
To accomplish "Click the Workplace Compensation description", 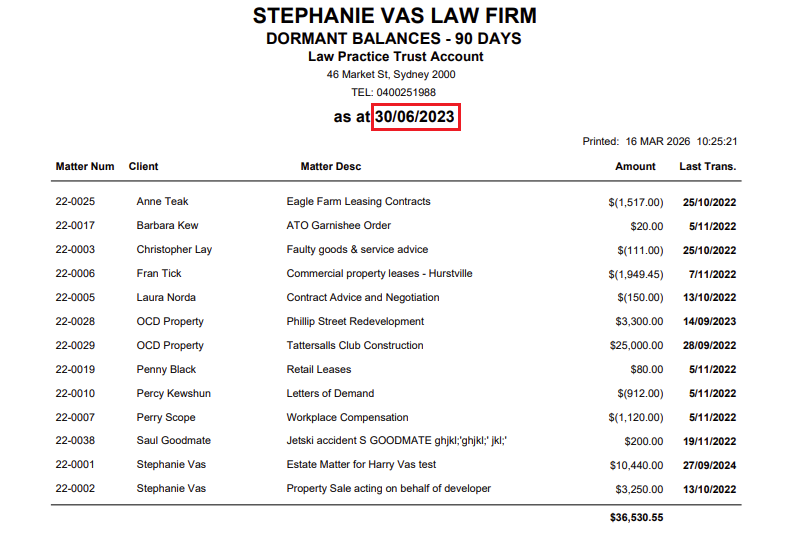I will tap(347, 418).
